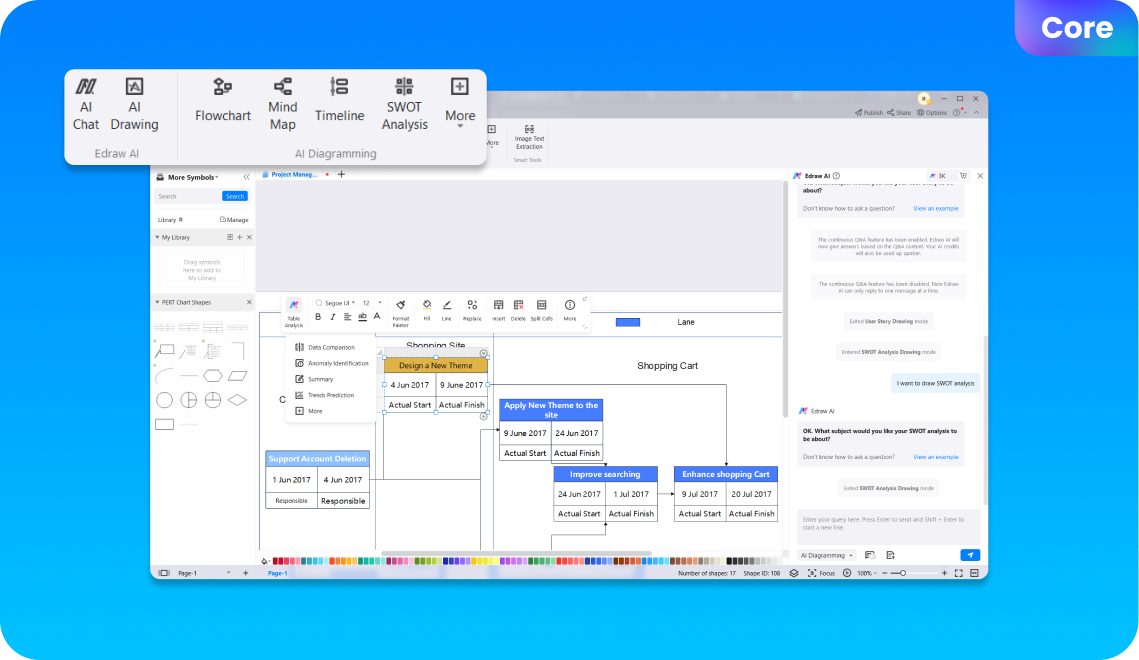Toggle italic text formatting
Screen dimensions: 1139x660
333,317
